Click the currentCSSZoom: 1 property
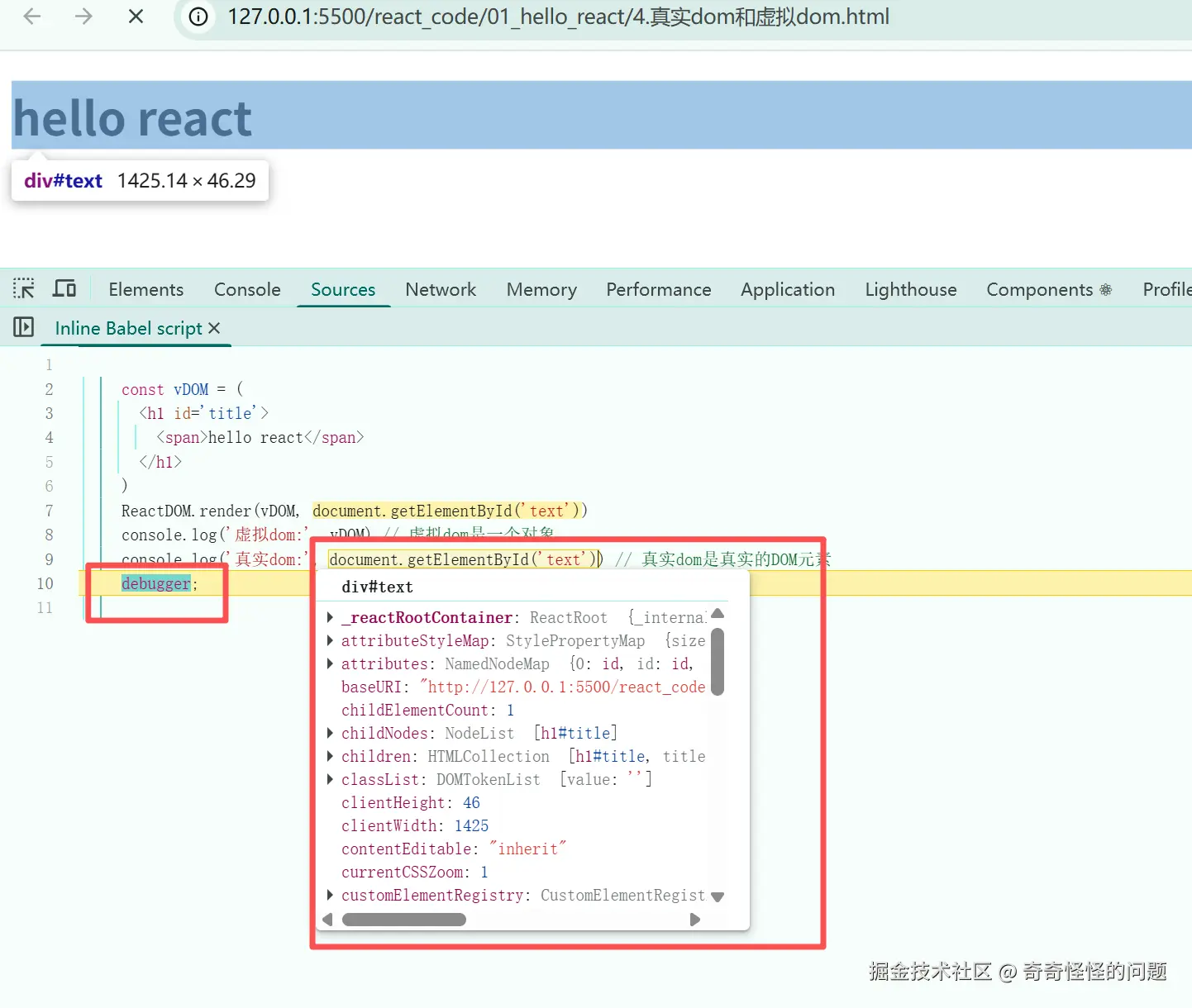 pyautogui.click(x=415, y=872)
